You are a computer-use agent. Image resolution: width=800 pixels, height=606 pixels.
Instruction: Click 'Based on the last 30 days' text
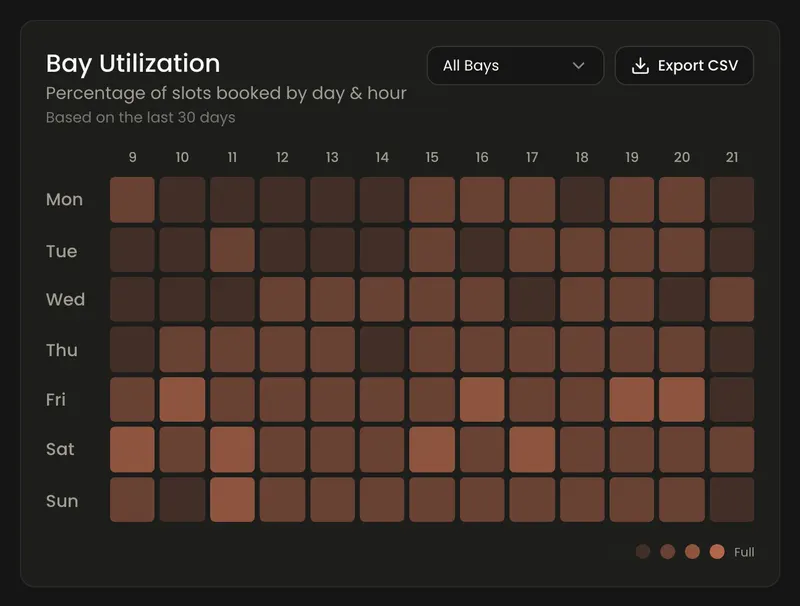coord(141,117)
